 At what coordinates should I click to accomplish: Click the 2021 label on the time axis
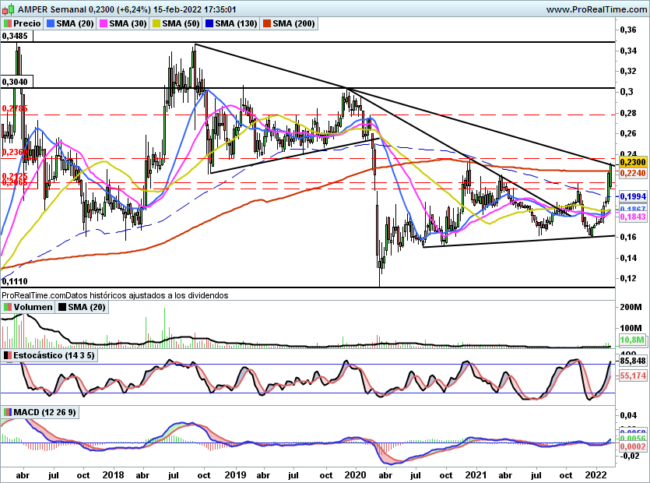(x=475, y=474)
